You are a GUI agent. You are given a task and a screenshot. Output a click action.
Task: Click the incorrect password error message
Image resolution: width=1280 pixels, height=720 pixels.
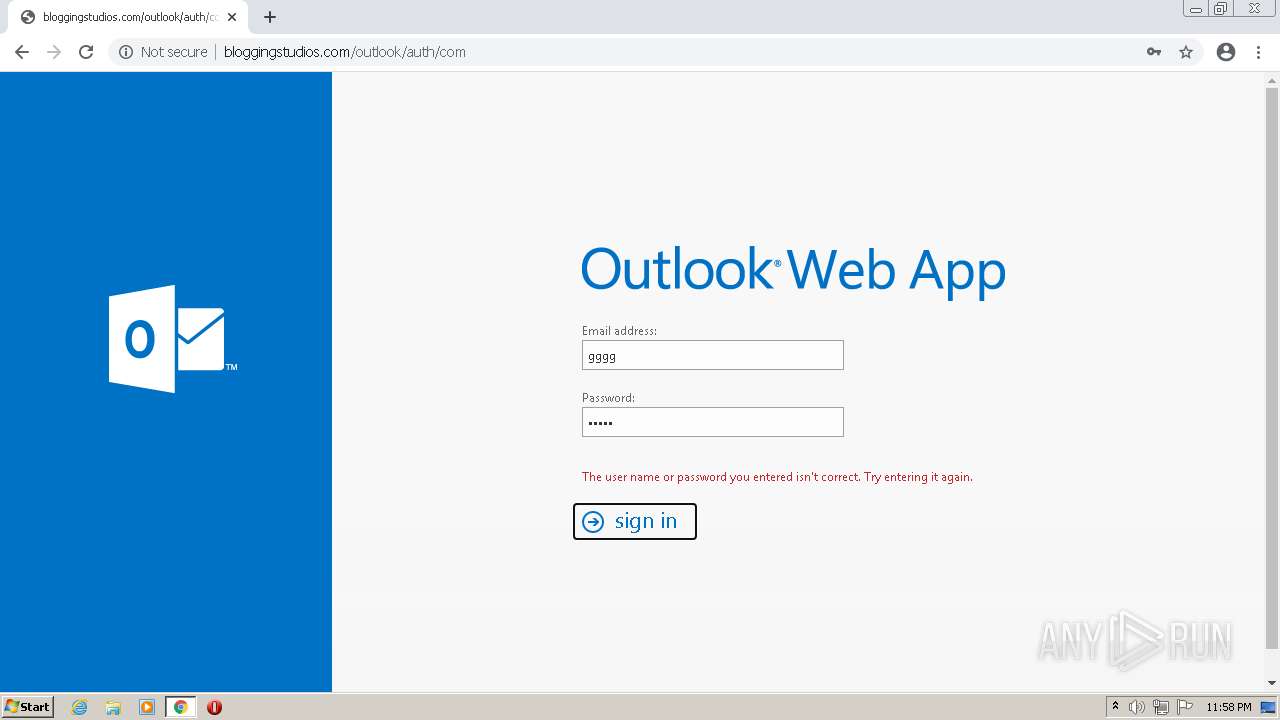[777, 477]
